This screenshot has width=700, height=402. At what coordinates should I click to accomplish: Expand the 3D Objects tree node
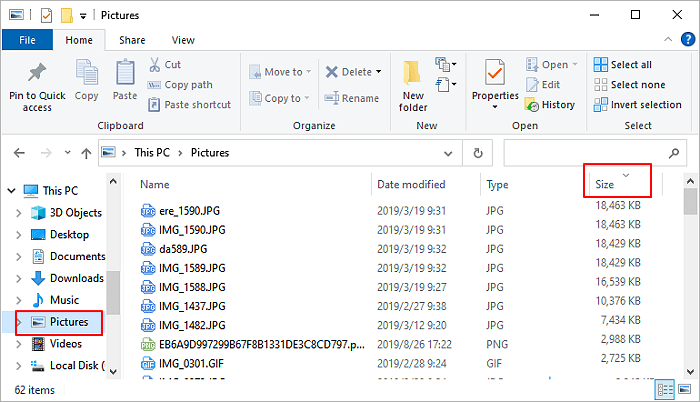click(x=18, y=213)
